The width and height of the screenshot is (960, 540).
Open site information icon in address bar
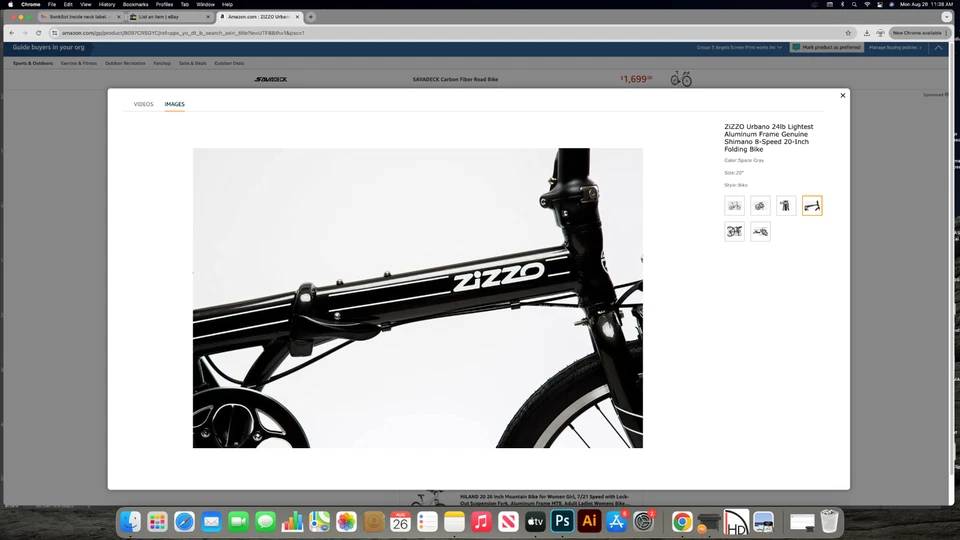coord(54,33)
